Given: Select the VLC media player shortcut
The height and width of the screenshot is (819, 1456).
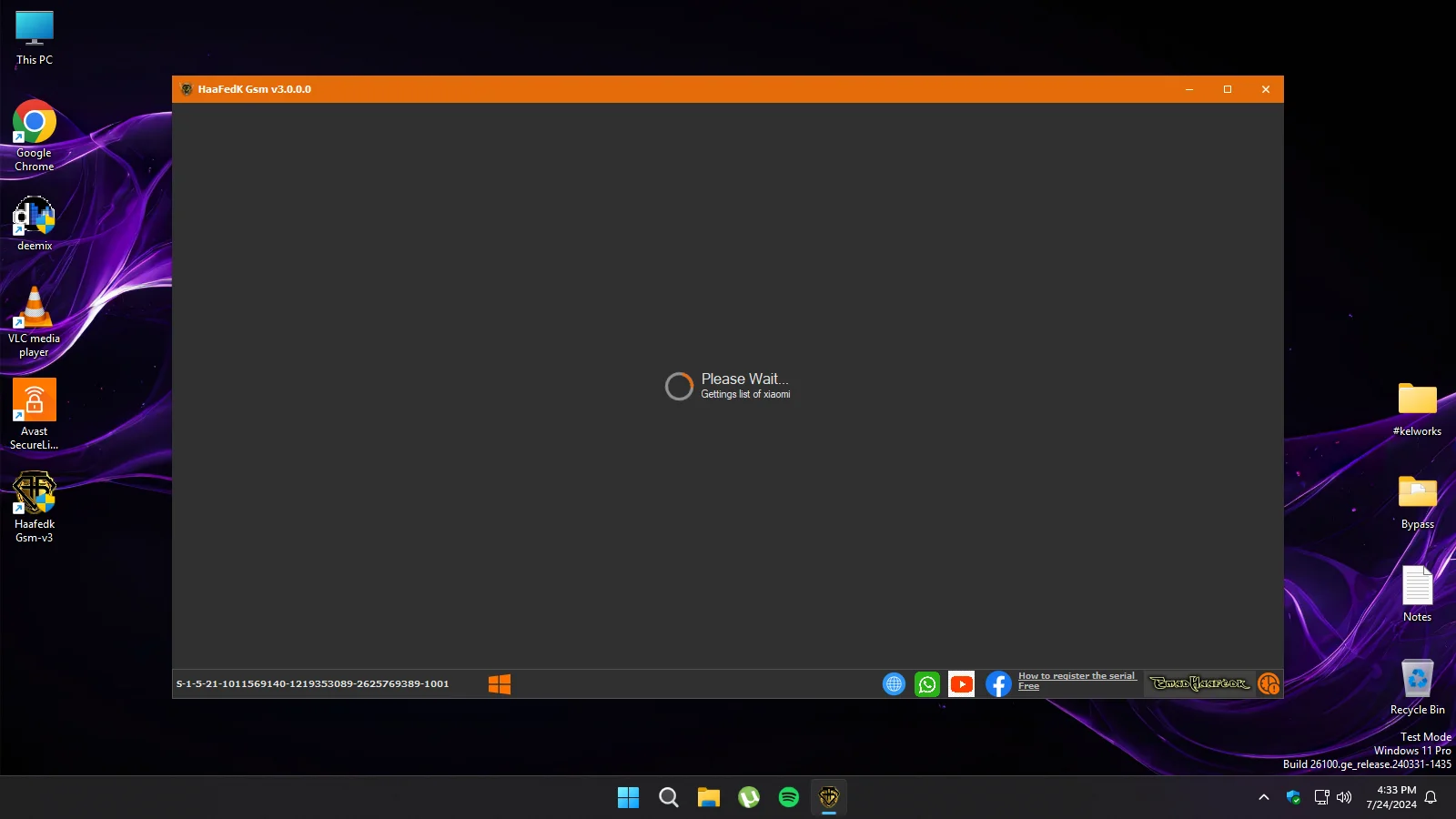Looking at the screenshot, I should tap(35, 322).
